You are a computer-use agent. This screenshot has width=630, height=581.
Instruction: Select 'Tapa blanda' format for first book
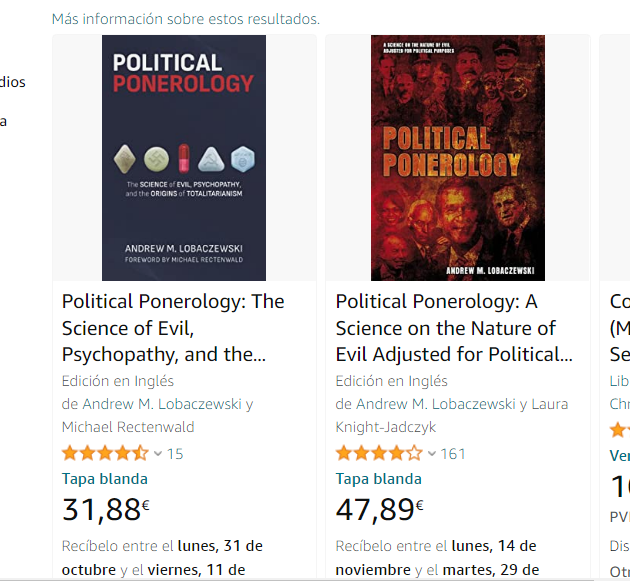105,479
